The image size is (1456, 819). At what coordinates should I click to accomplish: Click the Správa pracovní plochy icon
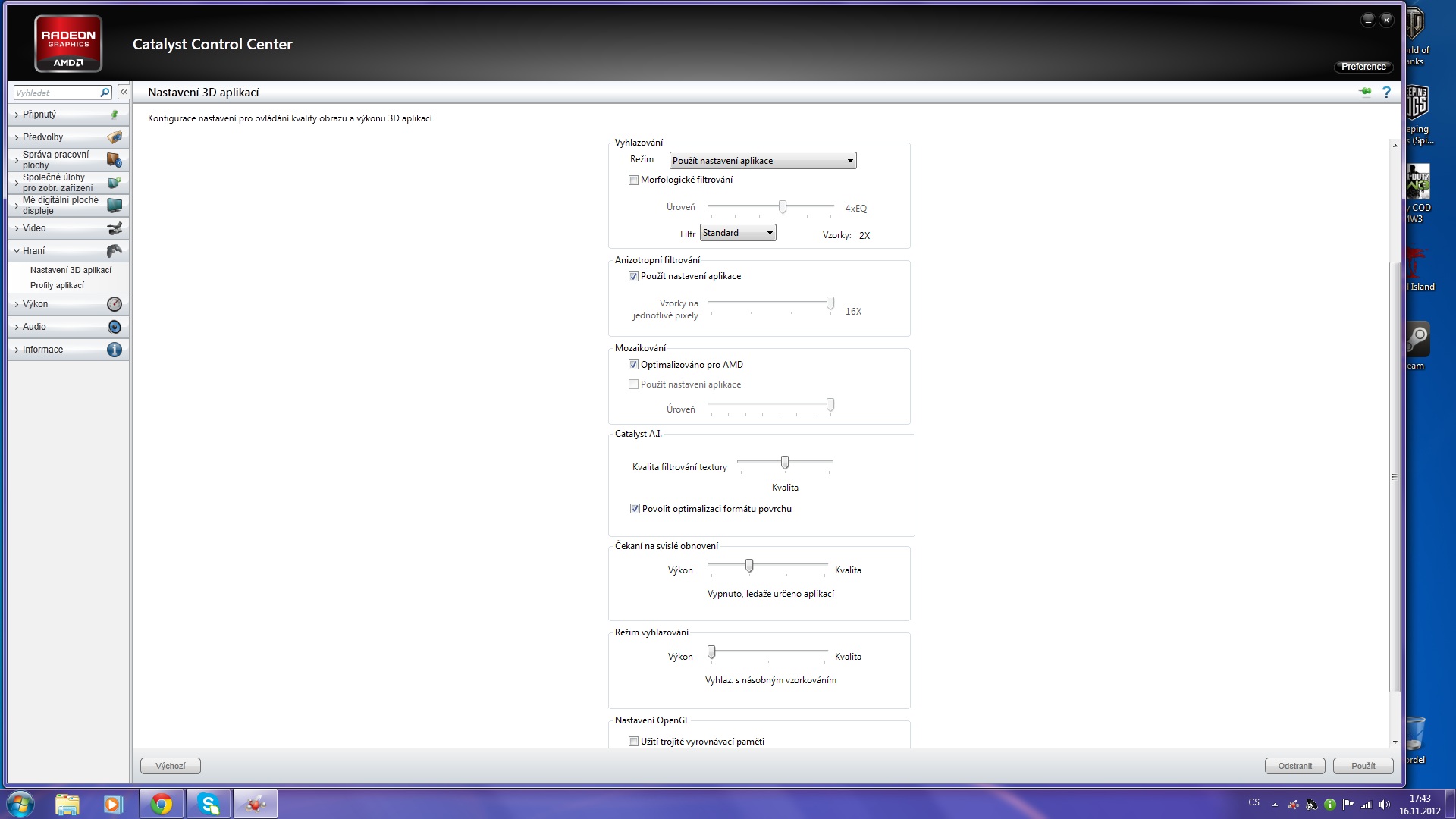(x=115, y=160)
